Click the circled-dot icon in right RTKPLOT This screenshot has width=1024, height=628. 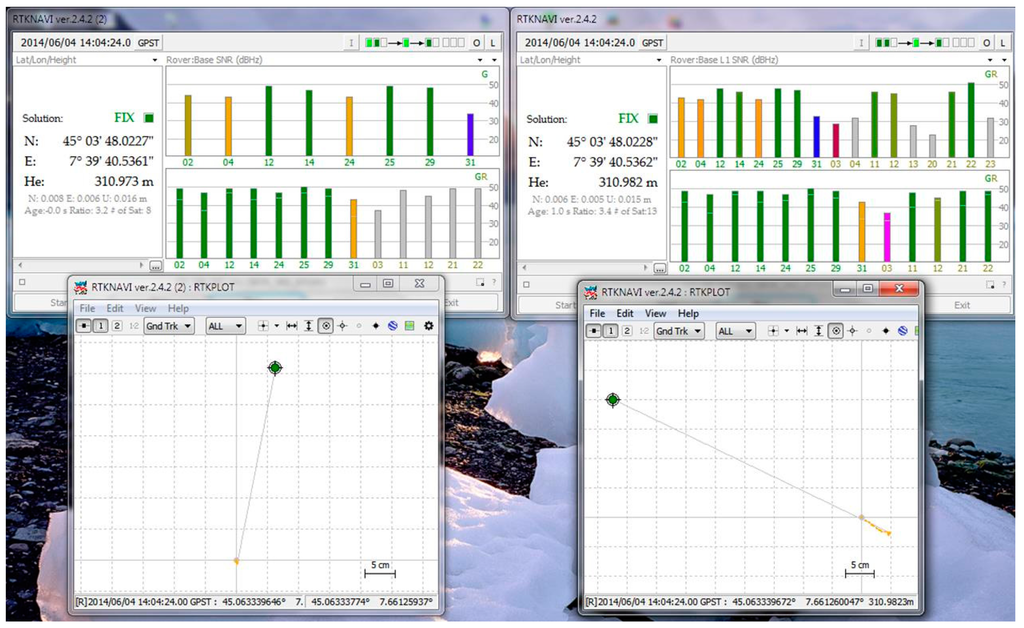[835, 331]
